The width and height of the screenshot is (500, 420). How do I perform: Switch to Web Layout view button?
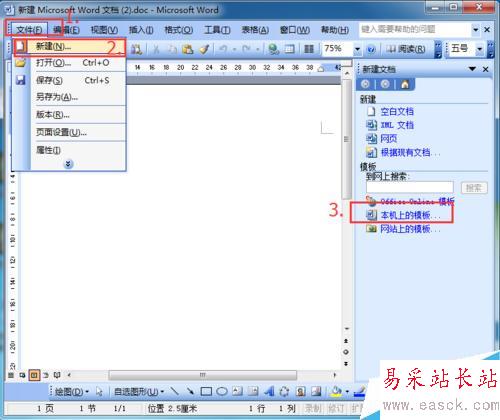(x=22, y=375)
